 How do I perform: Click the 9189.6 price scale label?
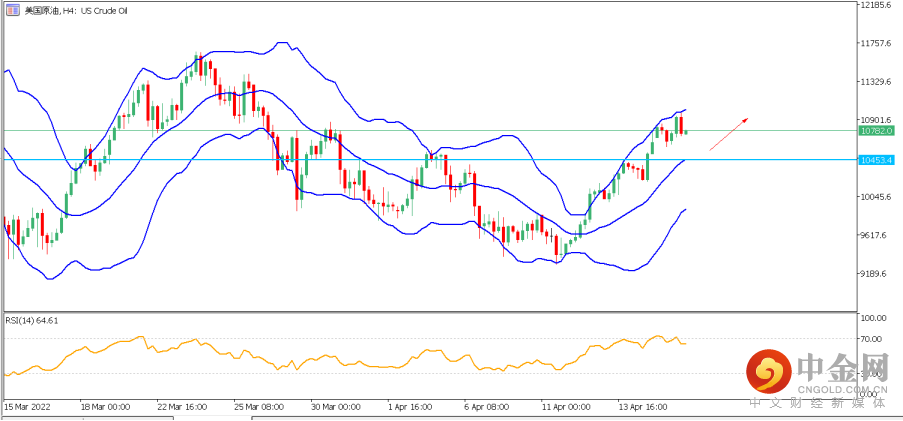click(875, 274)
